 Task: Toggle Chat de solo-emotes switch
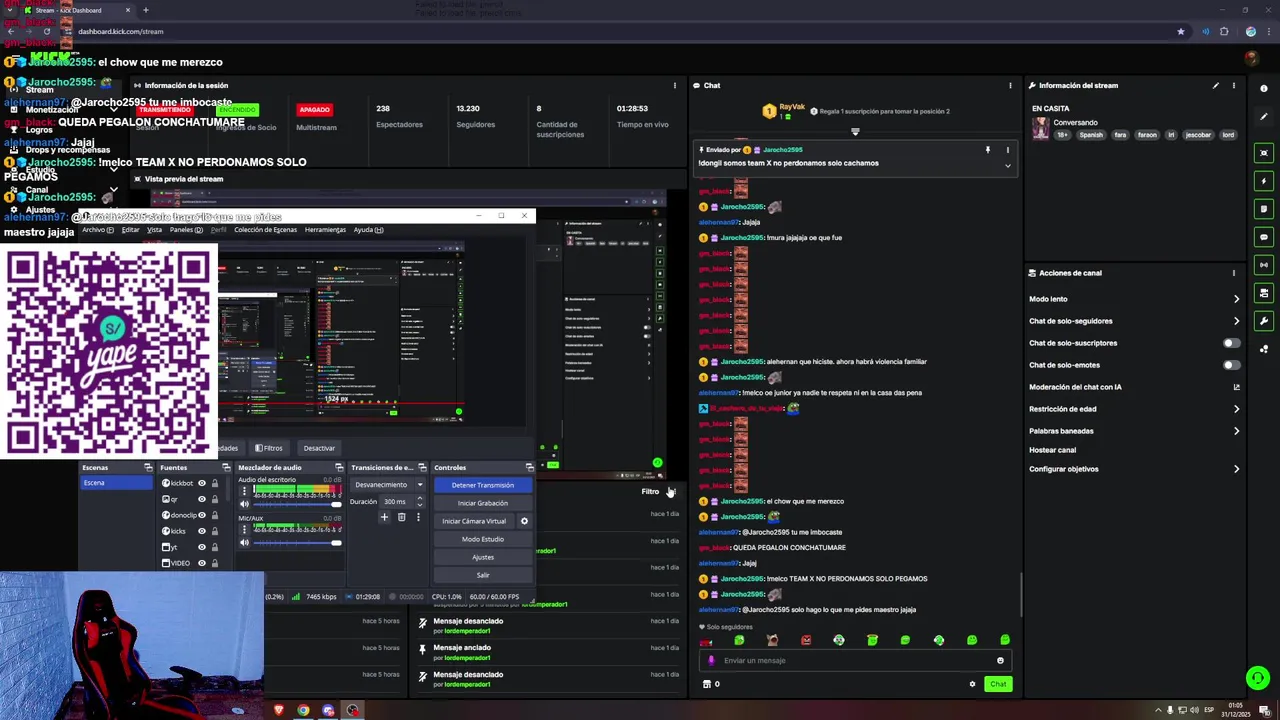[x=1231, y=365]
